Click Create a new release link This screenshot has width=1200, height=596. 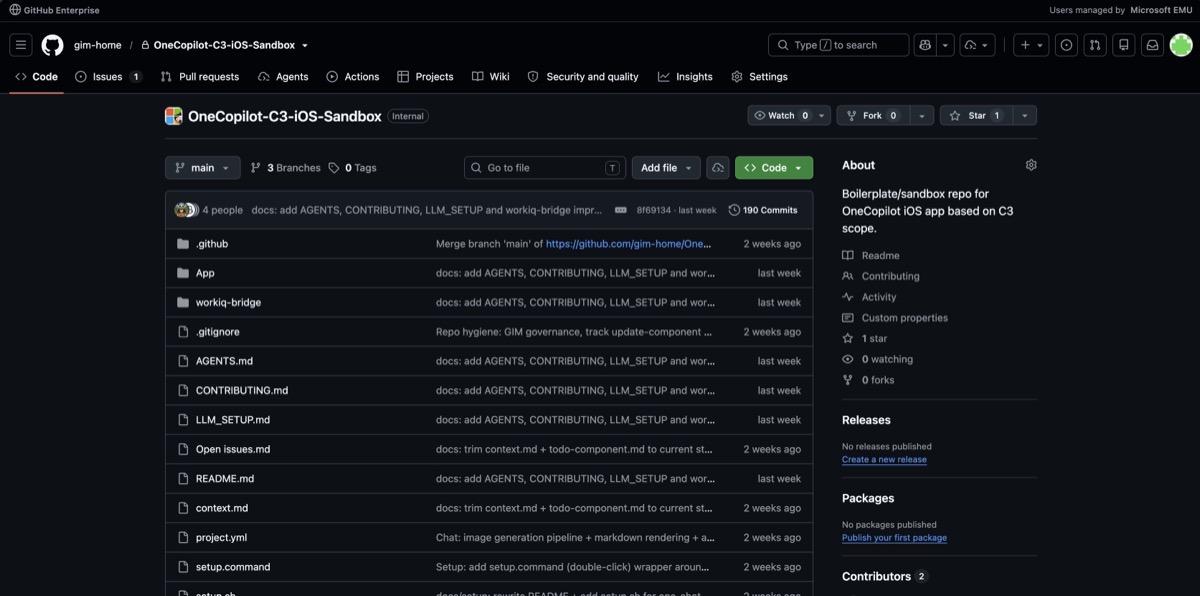click(x=884, y=460)
